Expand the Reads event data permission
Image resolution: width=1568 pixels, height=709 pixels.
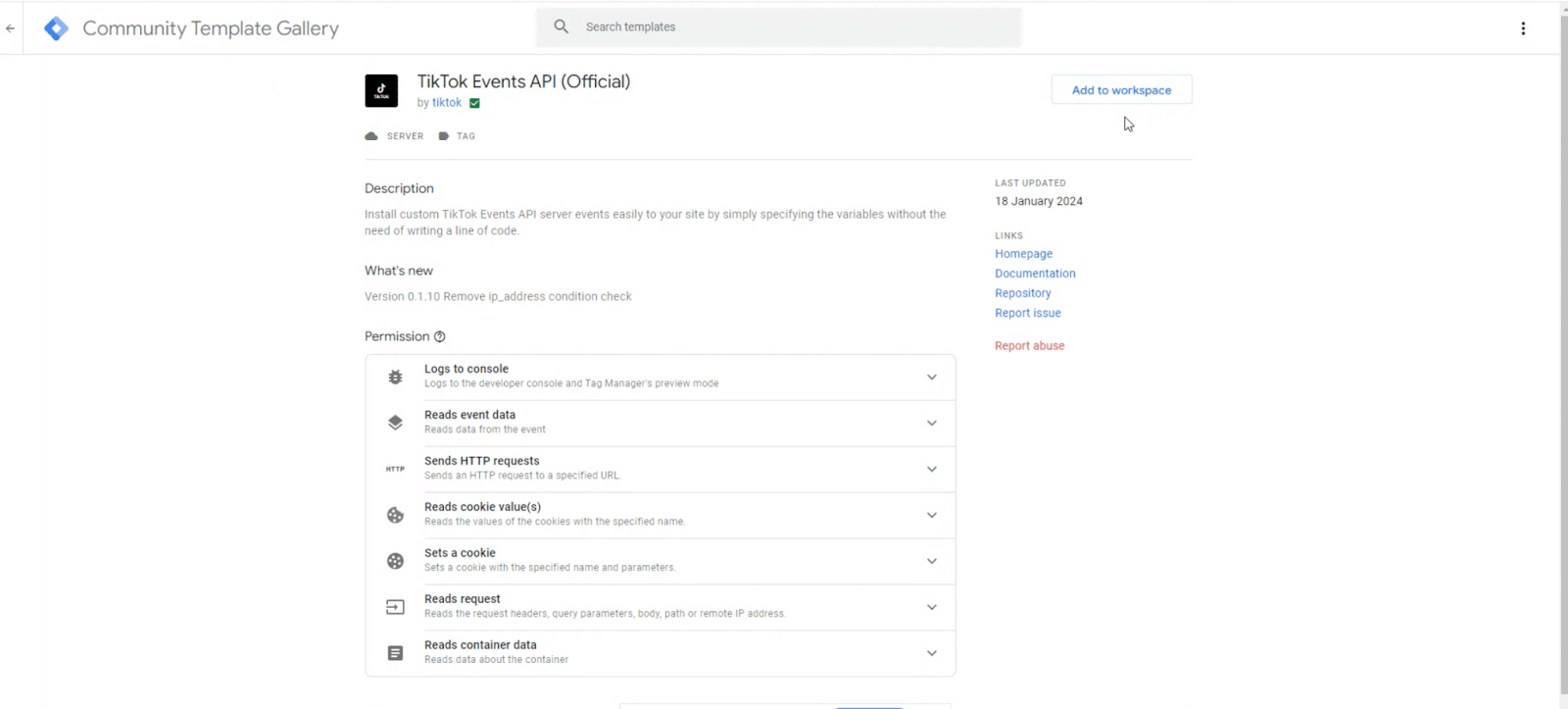[932, 424]
